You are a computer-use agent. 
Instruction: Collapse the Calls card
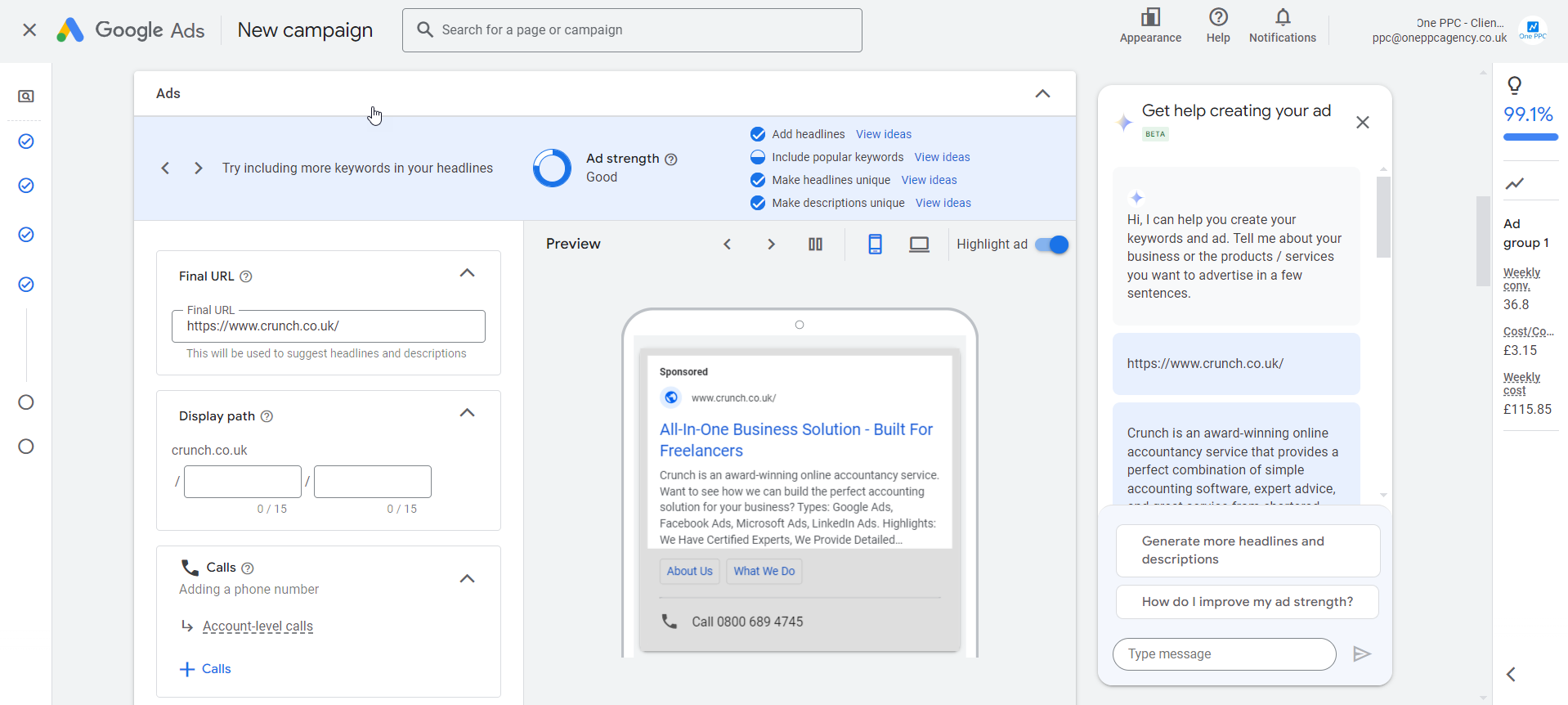[x=467, y=579]
